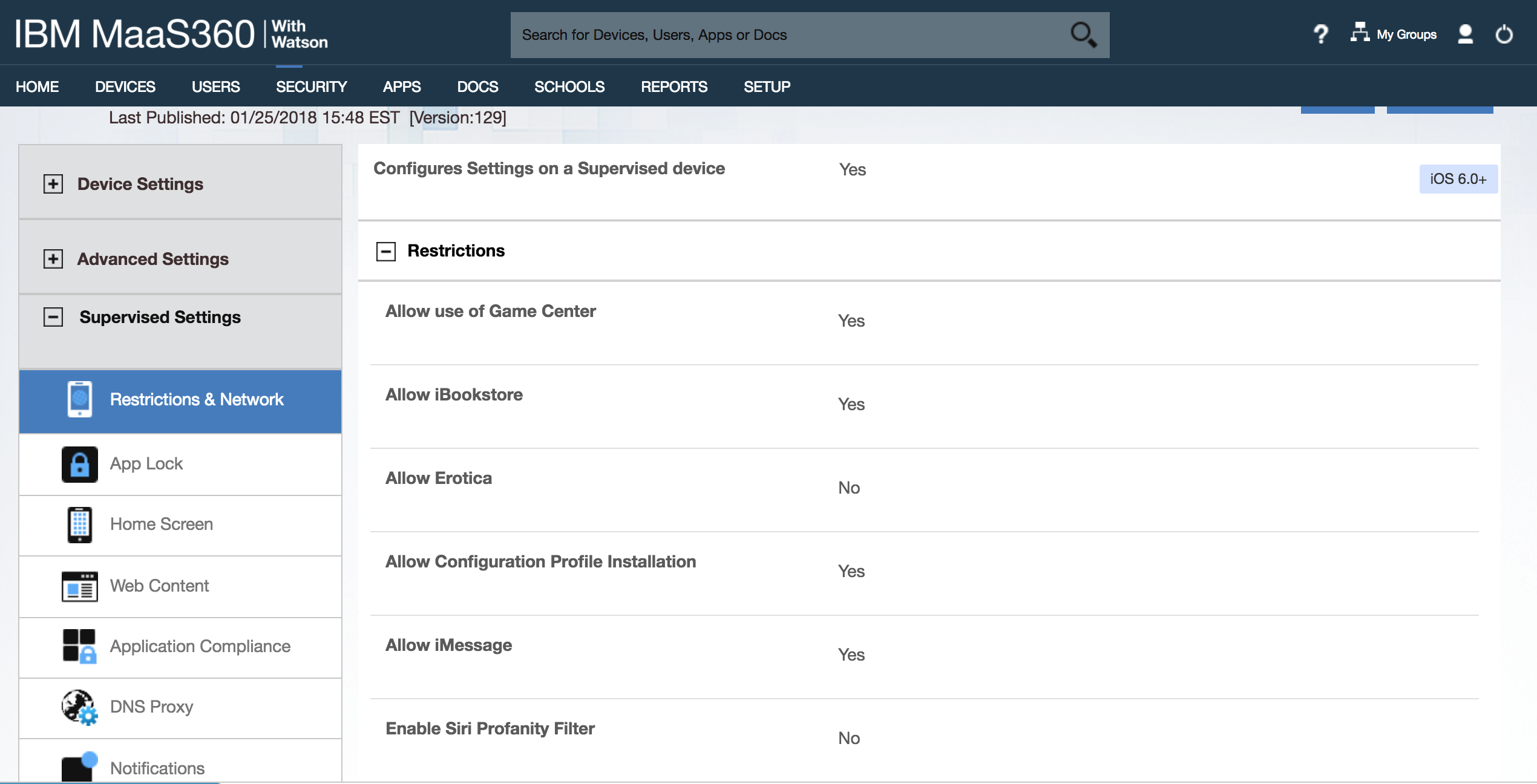Open App Lock settings via its lock icon
This screenshot has width=1537, height=784.
[x=79, y=463]
